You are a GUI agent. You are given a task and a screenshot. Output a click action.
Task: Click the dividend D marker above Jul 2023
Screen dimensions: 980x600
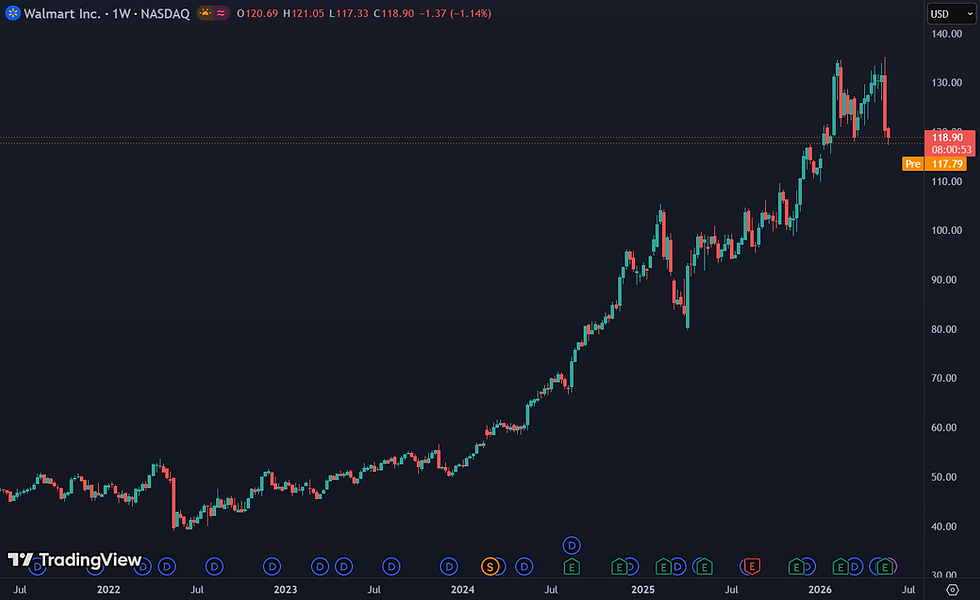tap(391, 567)
